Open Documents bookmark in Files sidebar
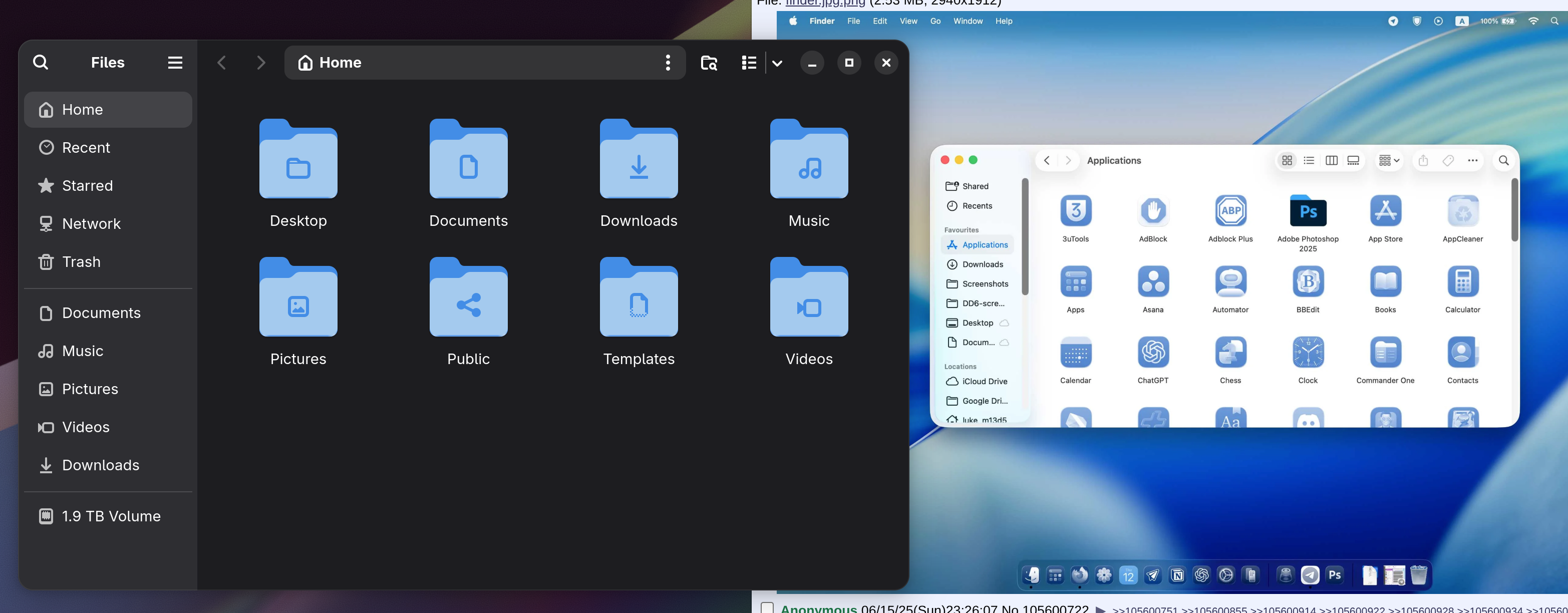The height and width of the screenshot is (613, 1568). coord(108,313)
